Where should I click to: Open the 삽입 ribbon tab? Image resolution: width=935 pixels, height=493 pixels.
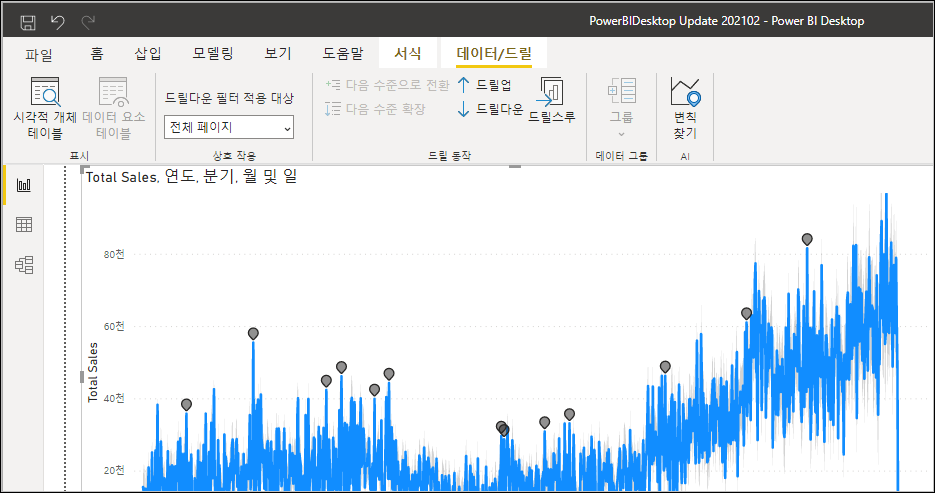(x=148, y=54)
